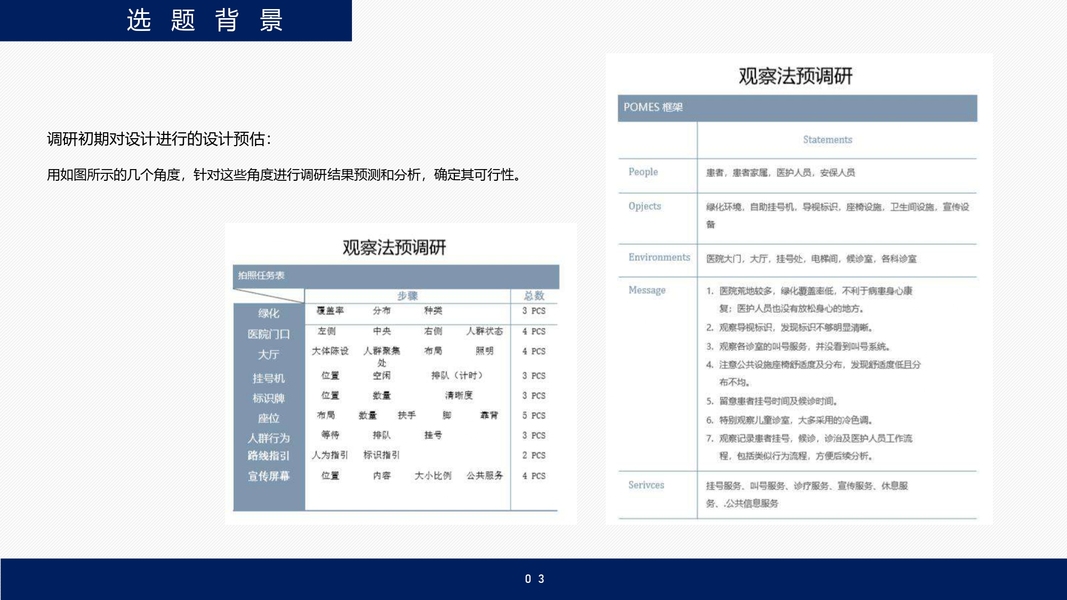Click the "排队(计时)" cell

coord(459,376)
